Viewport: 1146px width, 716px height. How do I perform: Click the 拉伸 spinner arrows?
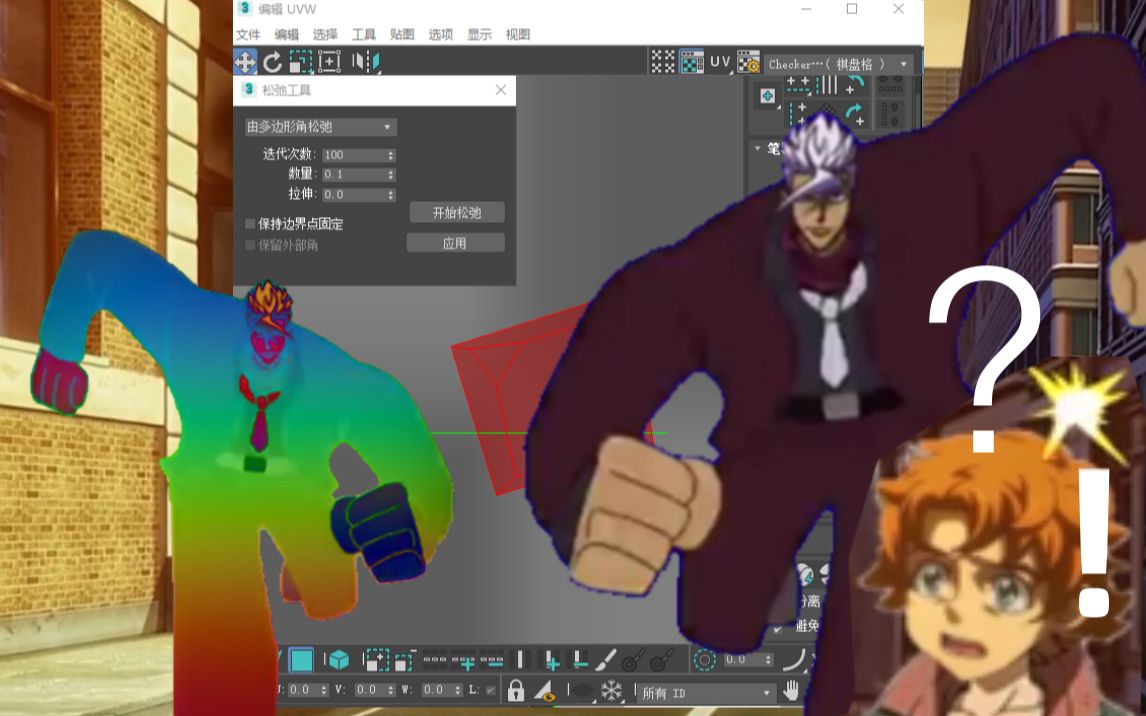point(391,194)
